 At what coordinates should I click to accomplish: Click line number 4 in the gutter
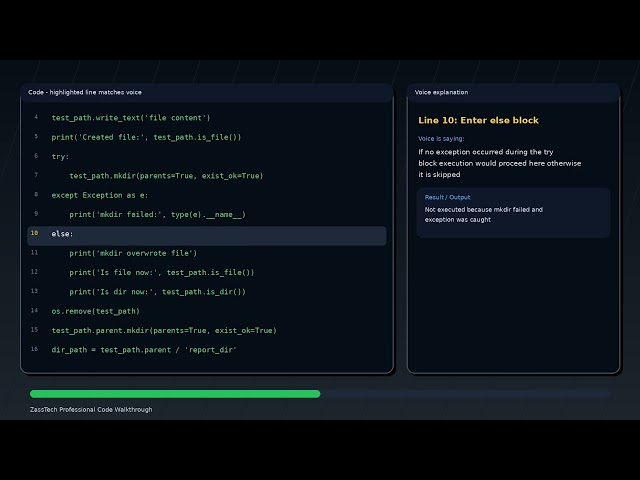coord(36,117)
